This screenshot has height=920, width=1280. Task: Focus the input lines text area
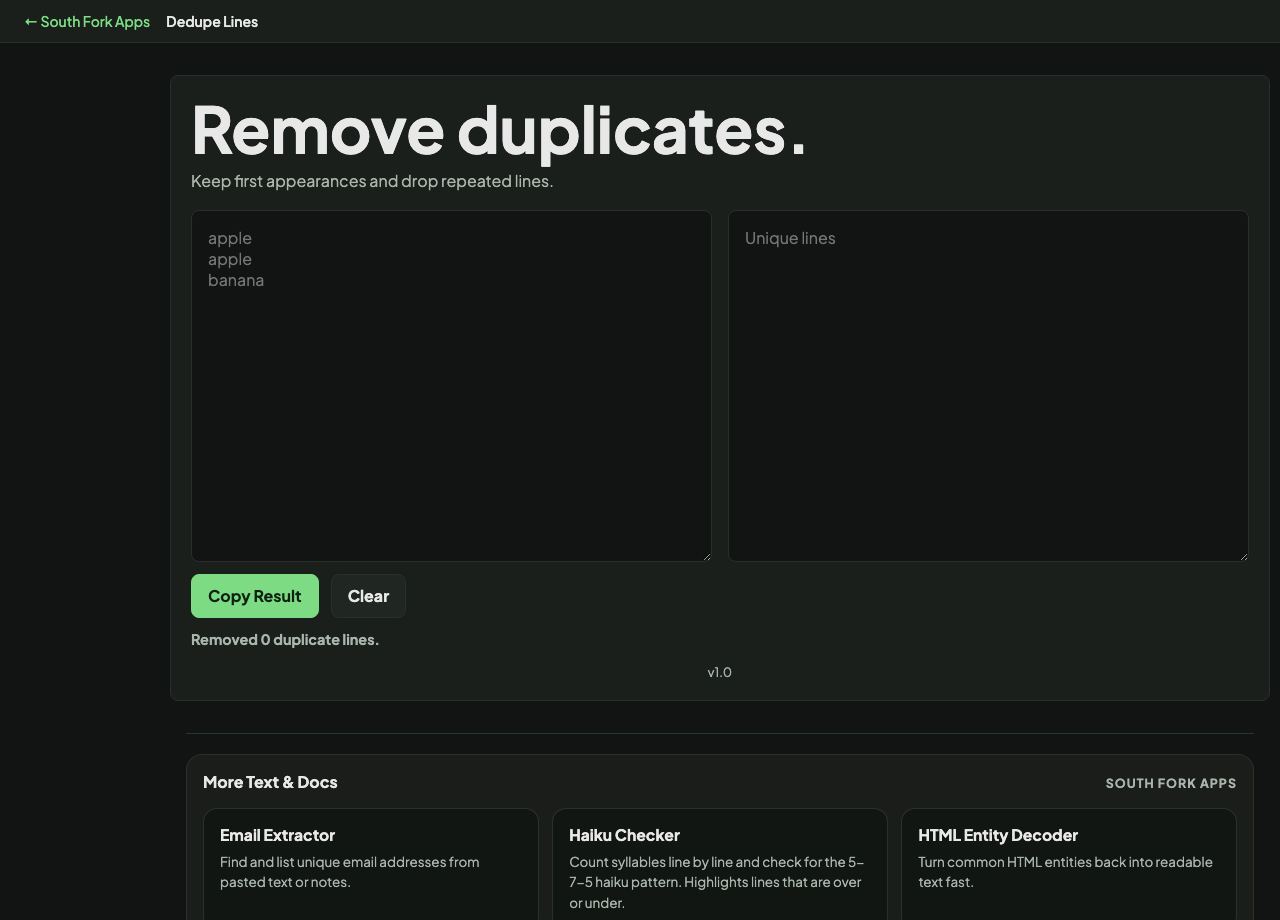(x=451, y=386)
